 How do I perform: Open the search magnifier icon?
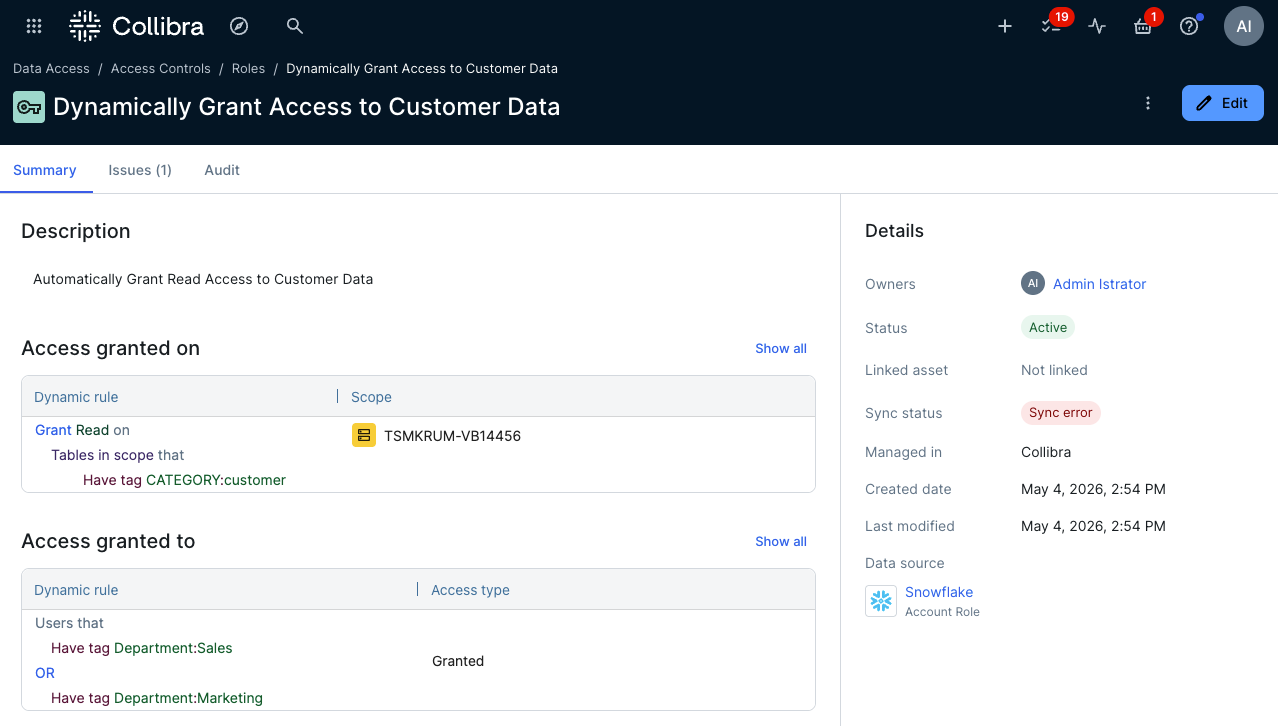(x=294, y=26)
